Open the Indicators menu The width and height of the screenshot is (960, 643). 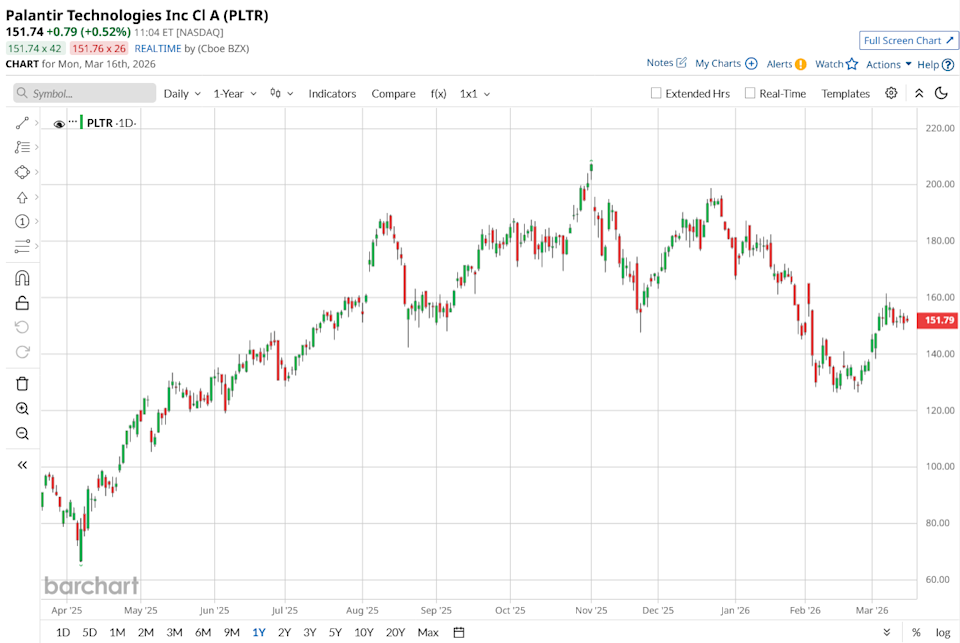point(332,93)
